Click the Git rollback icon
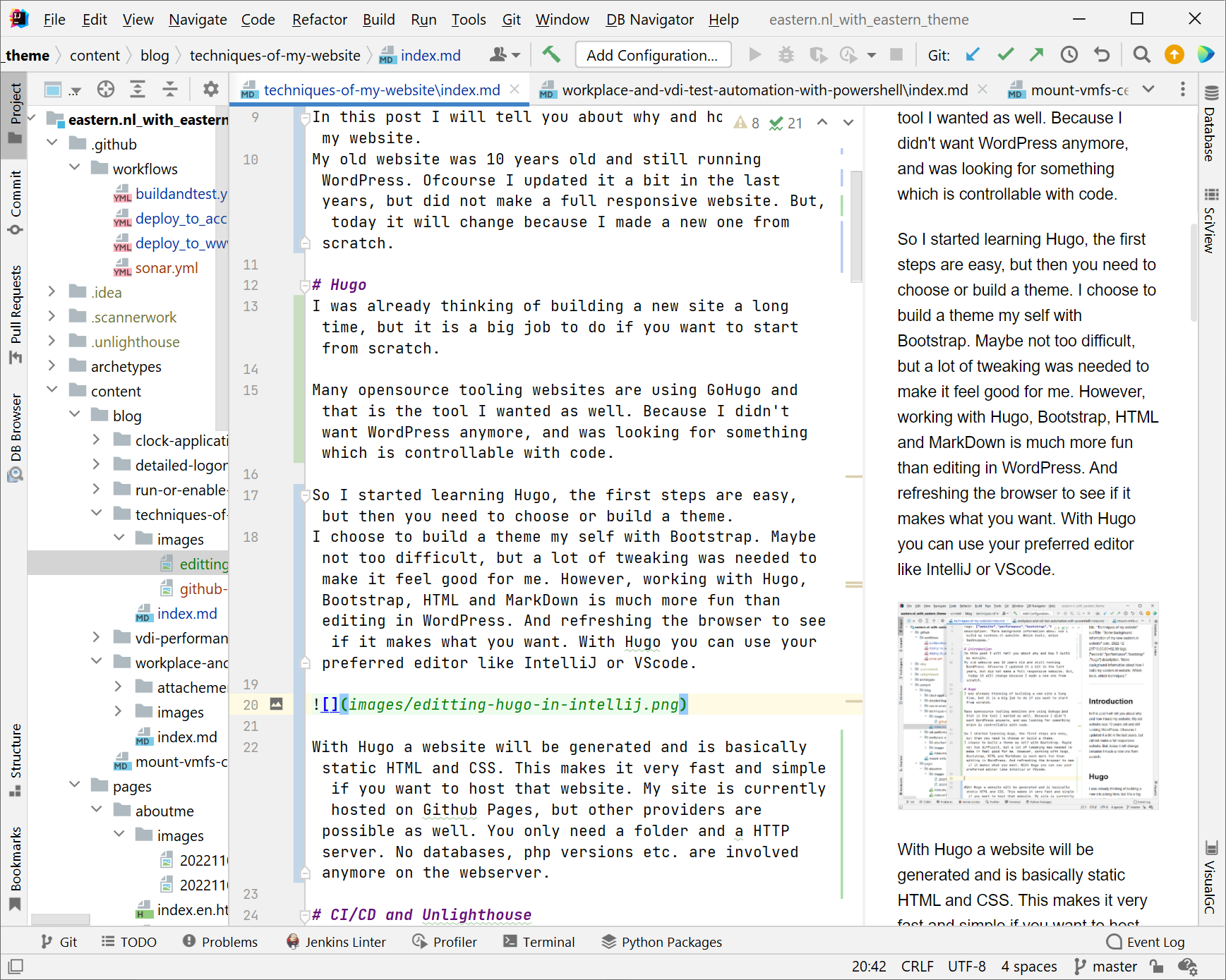1226x980 pixels. pos(1102,55)
